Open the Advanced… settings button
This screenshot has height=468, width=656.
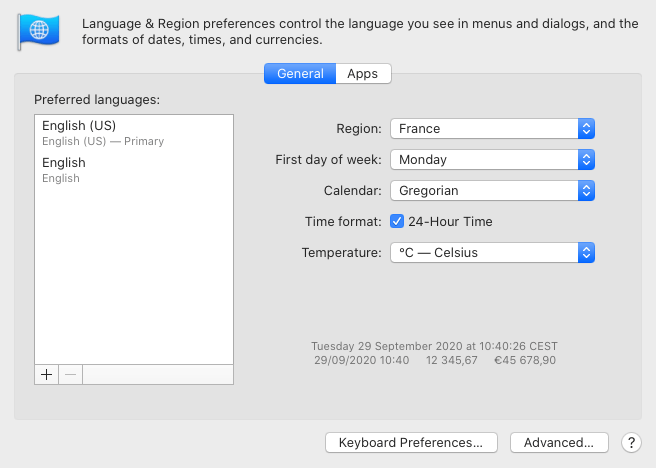click(559, 442)
